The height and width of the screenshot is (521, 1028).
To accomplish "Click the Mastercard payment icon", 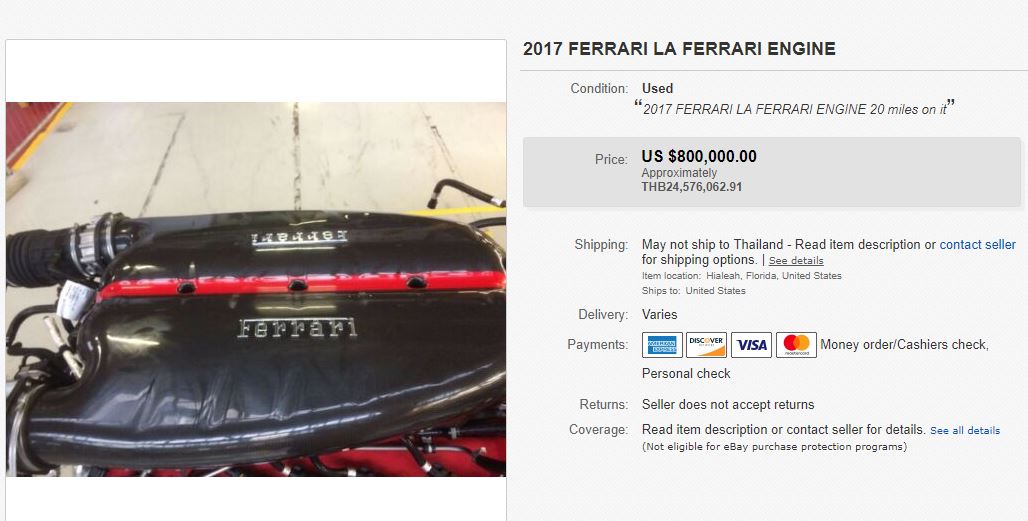I will (x=796, y=345).
